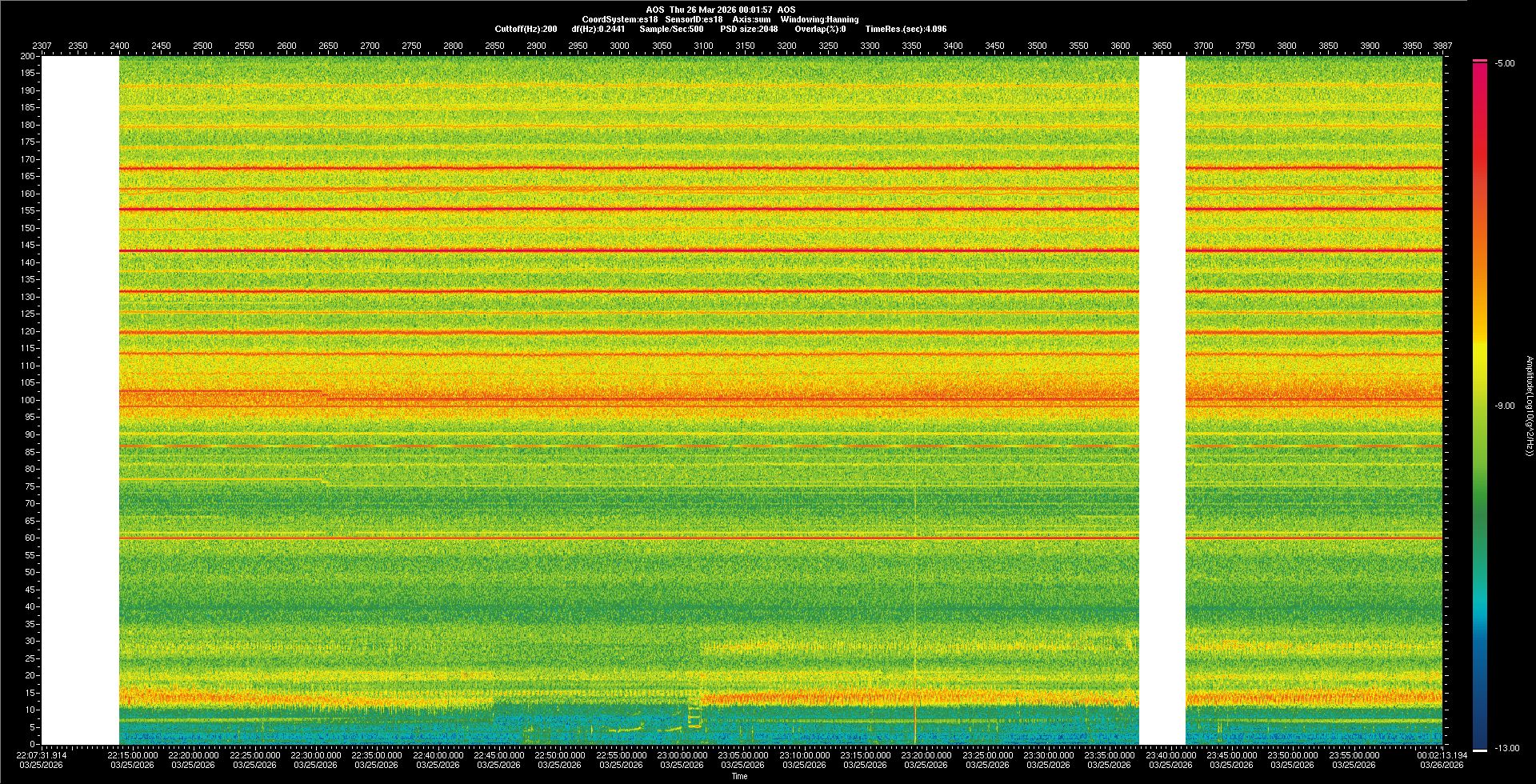Click the Windowing:Hanning header label
Screen dimensions: 1536x784
click(x=819, y=19)
